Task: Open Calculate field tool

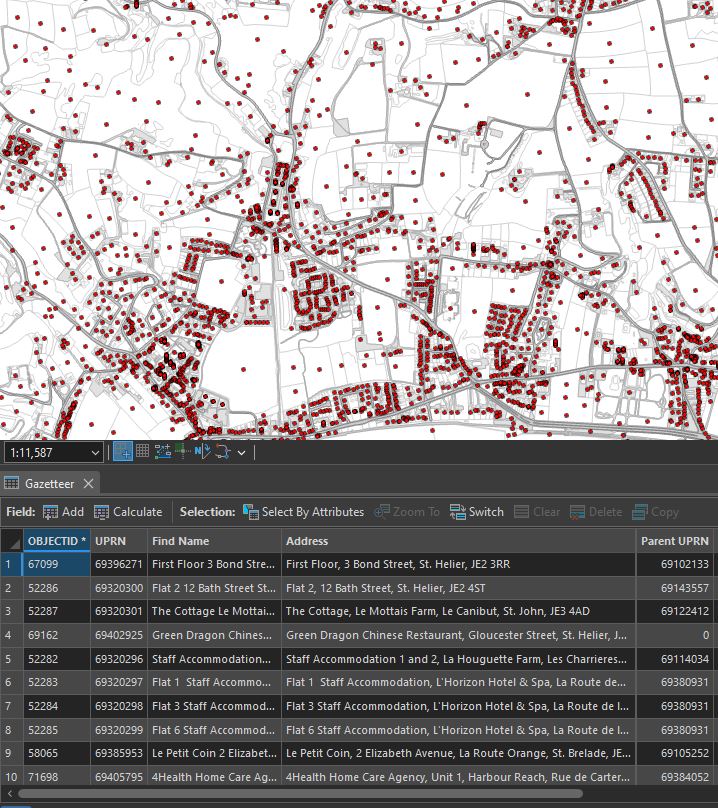Action: pos(128,512)
